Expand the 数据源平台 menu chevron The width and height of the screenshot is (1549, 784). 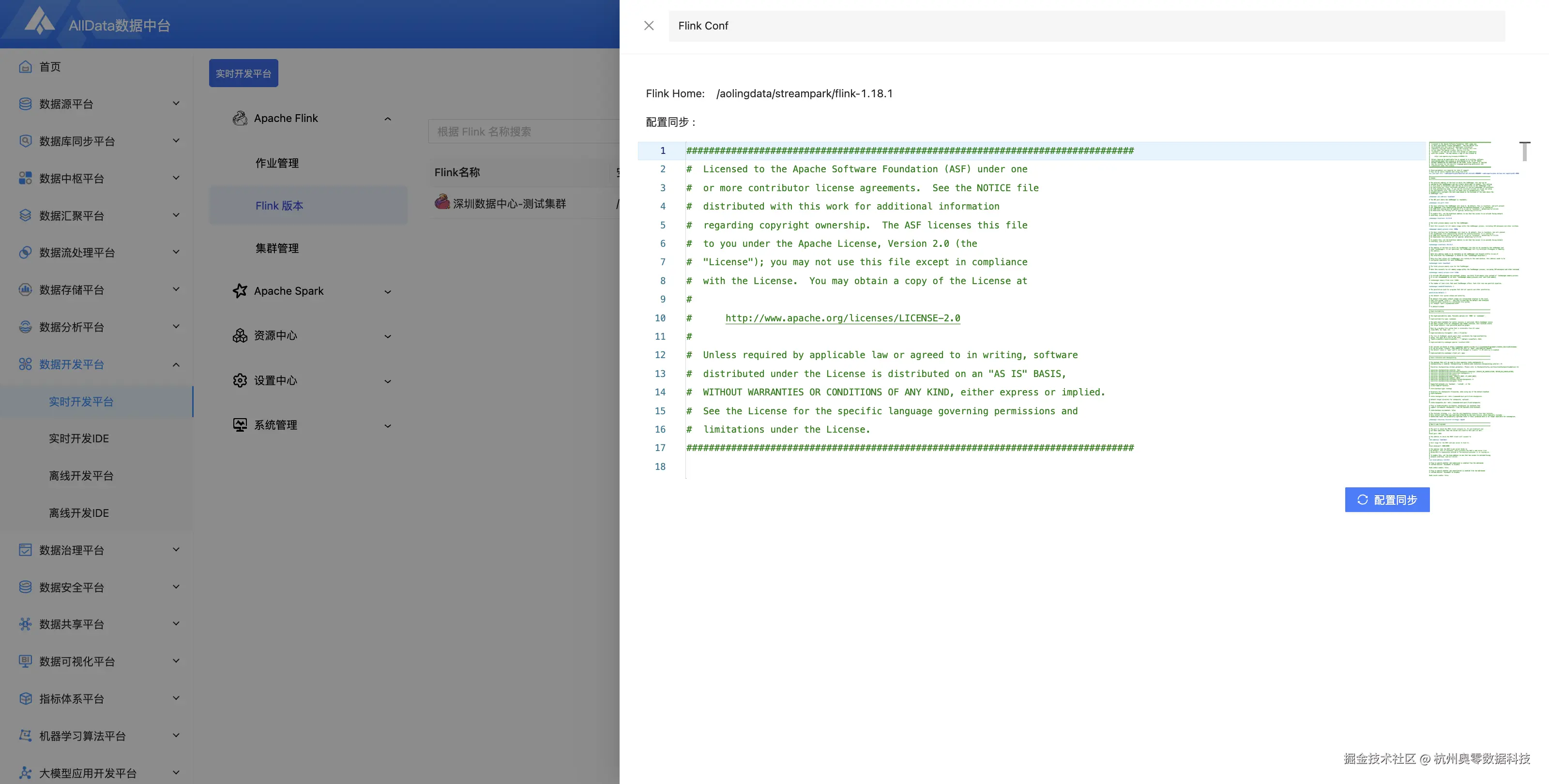point(176,104)
